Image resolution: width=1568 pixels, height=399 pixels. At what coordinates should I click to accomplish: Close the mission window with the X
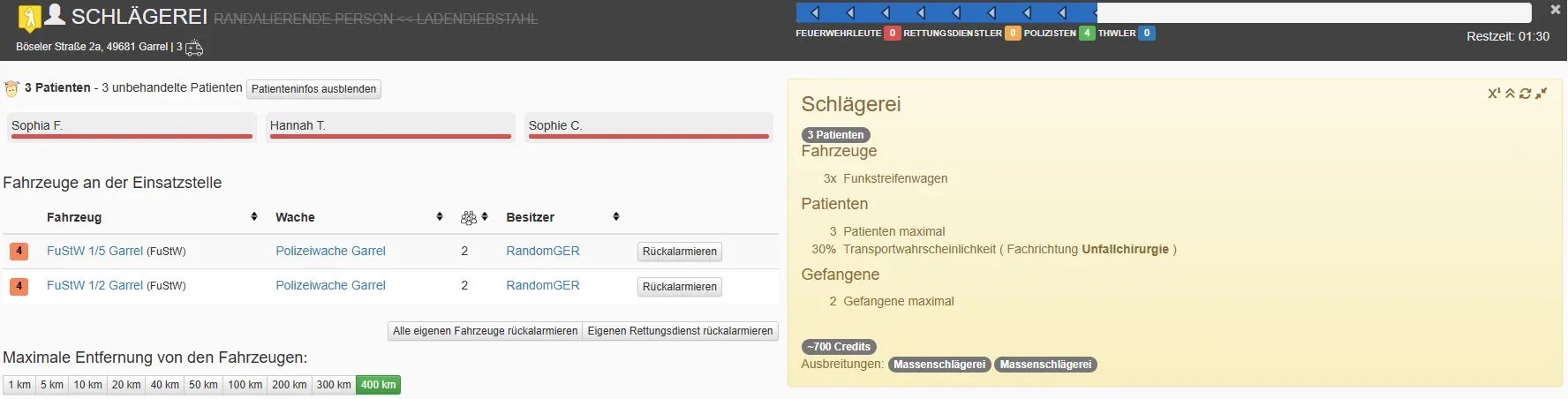point(1555,10)
